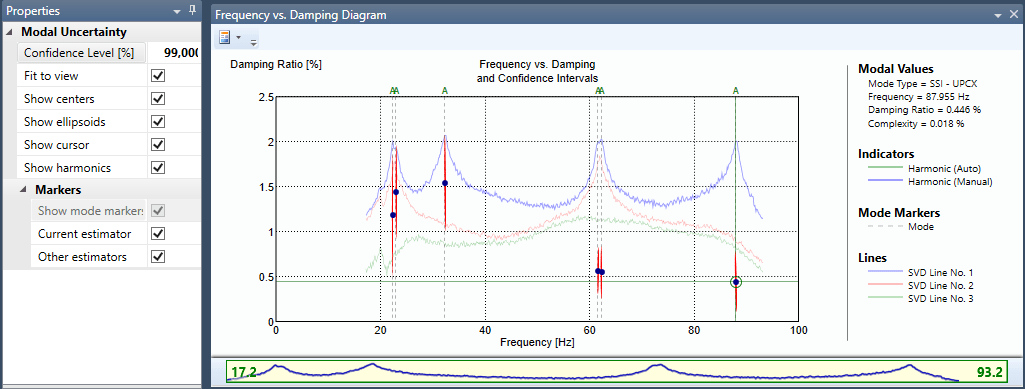Click the Mode marker legend entry
The image size is (1025, 389).
(901, 227)
